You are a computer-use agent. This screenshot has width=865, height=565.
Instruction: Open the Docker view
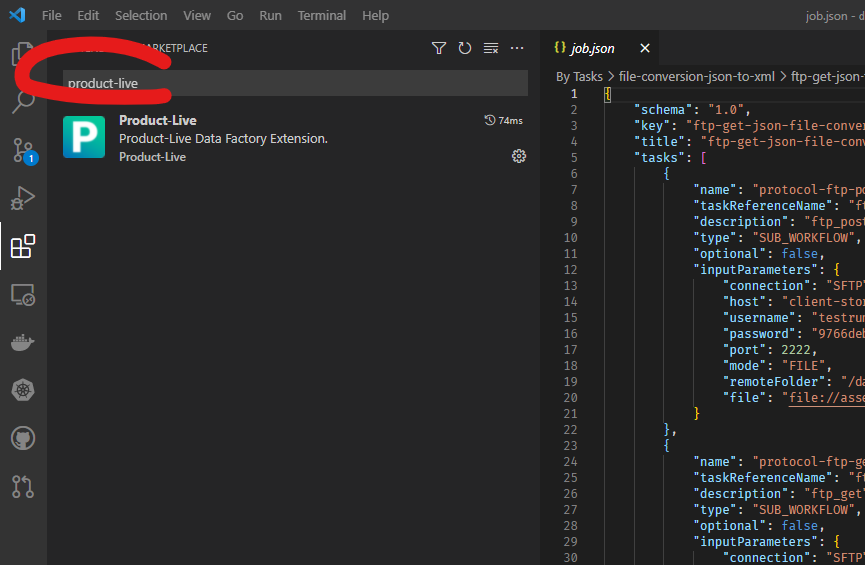click(x=22, y=342)
